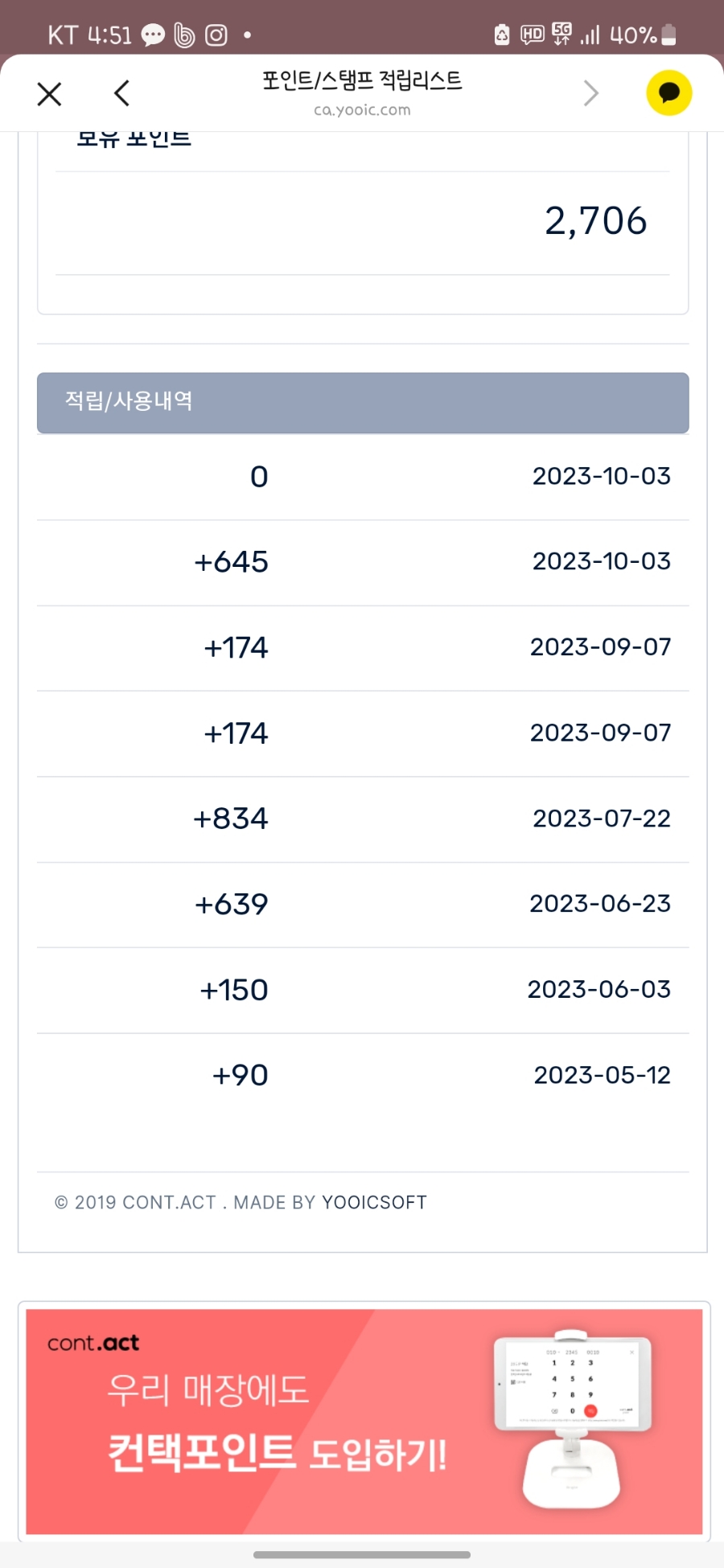Tap the ca.yooic.com address text

pos(362,110)
